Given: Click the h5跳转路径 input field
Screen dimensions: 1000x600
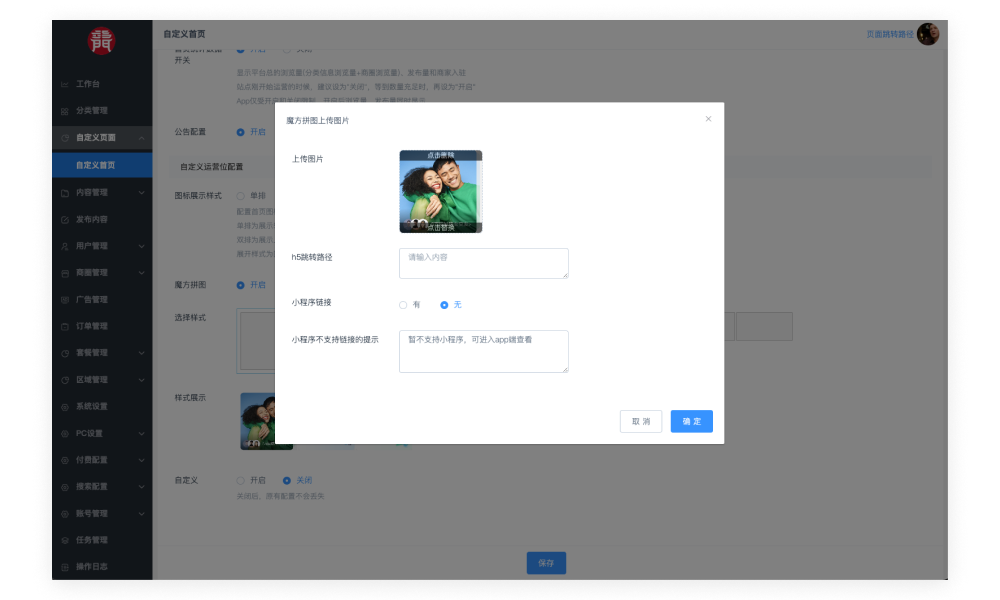Looking at the screenshot, I should pos(483,263).
